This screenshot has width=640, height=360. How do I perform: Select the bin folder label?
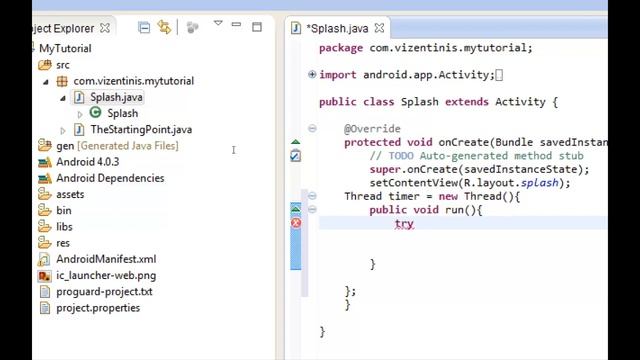click(x=64, y=211)
